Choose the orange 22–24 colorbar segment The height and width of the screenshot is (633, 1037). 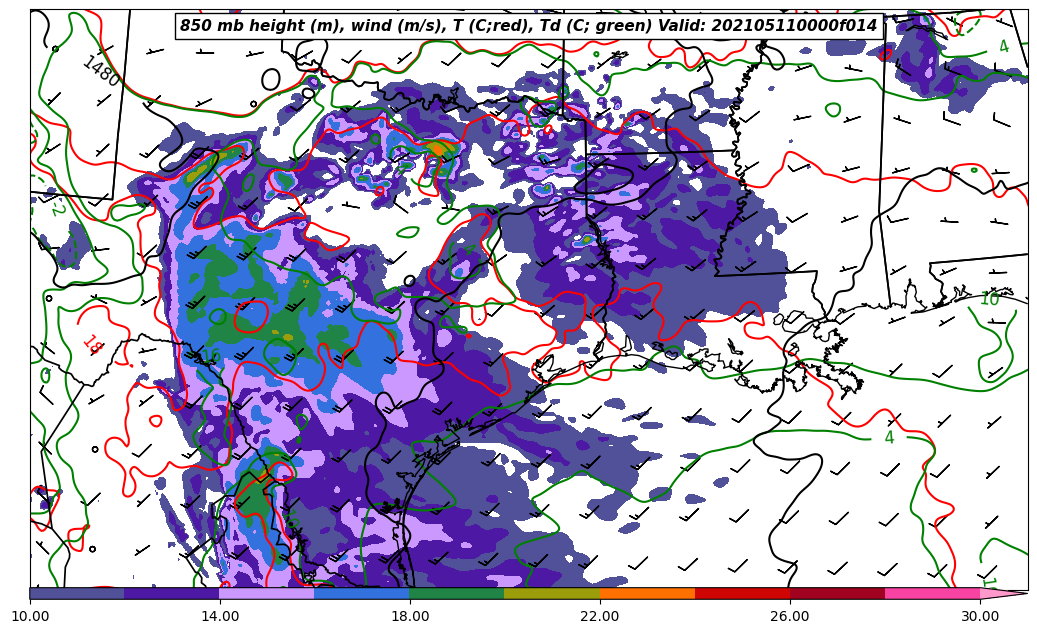coord(647,593)
